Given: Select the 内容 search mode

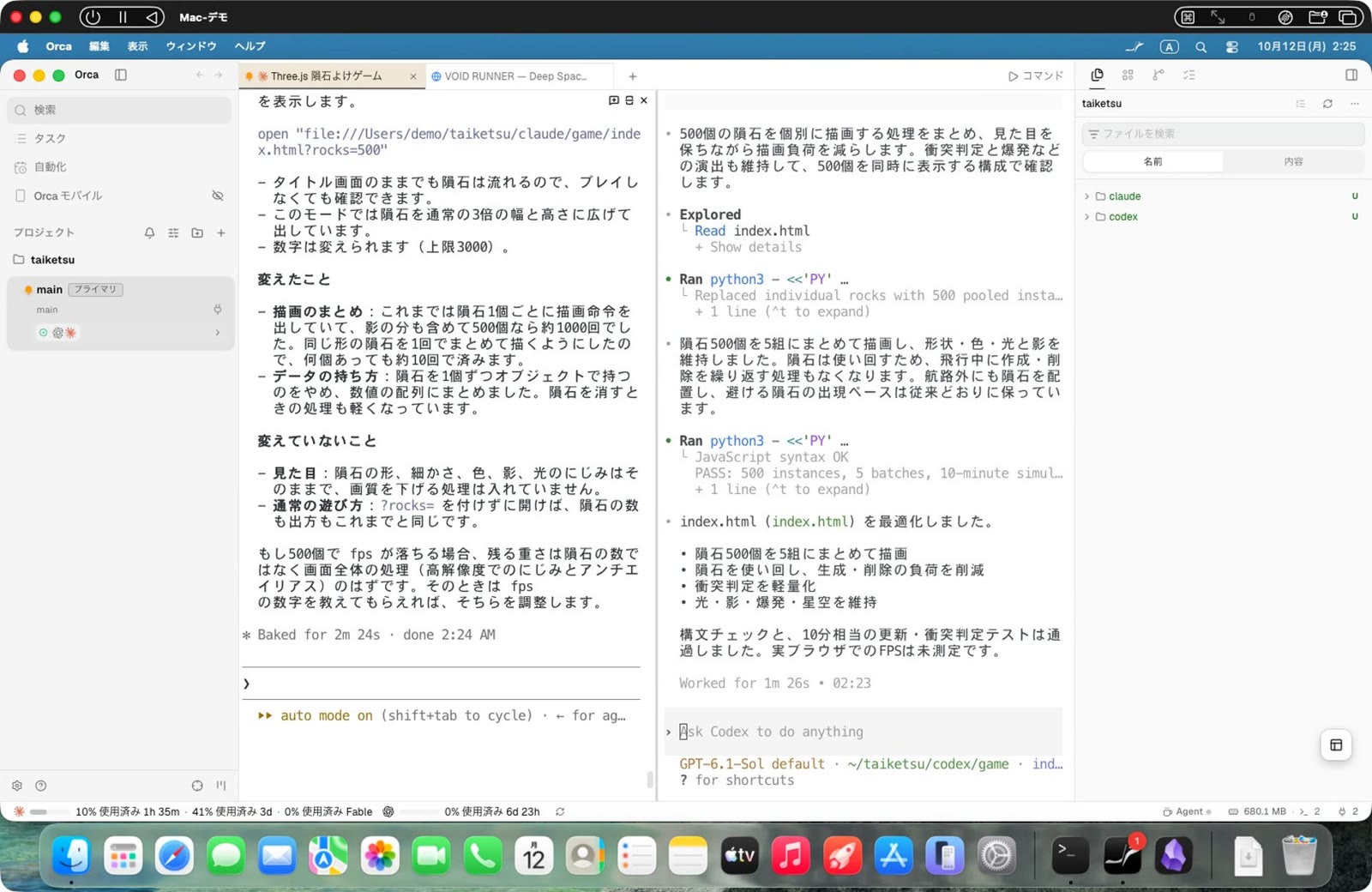Looking at the screenshot, I should (1294, 161).
